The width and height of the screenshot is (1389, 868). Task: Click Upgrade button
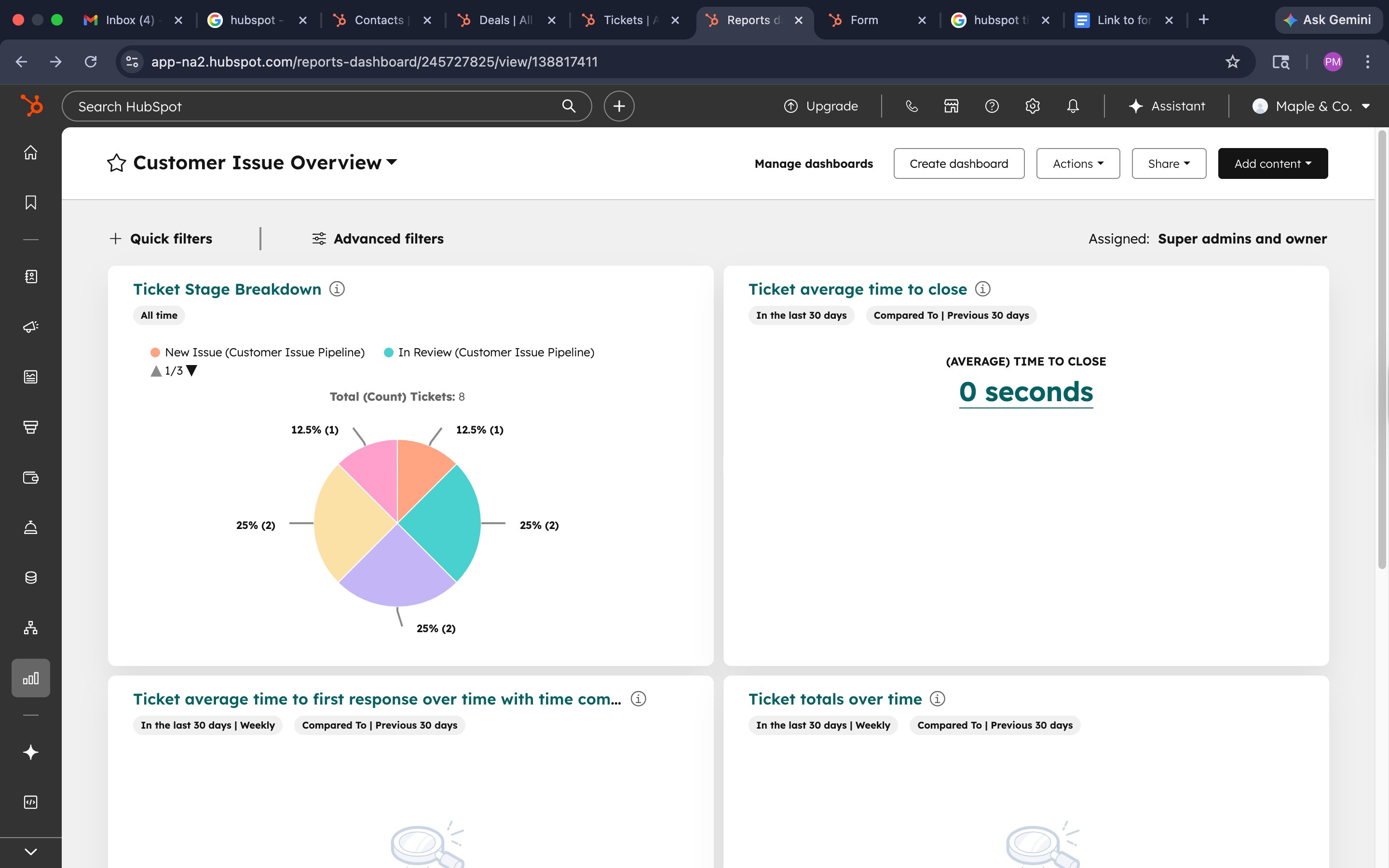(x=821, y=106)
